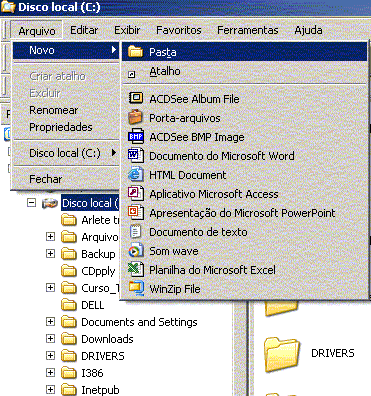371x396 pixels.
Task: Click the ACDSee BMP Image icon
Action: tap(136, 136)
